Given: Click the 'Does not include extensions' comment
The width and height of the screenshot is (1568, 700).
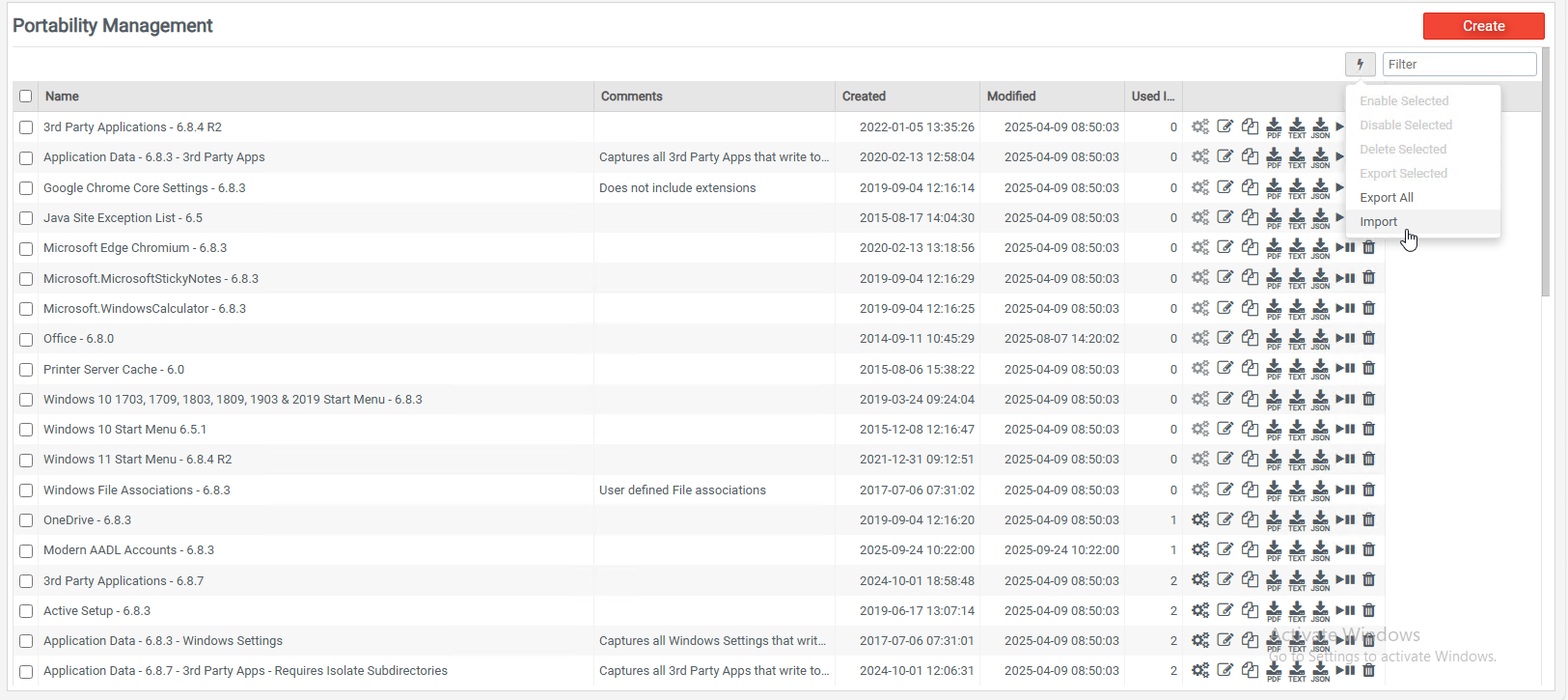Looking at the screenshot, I should 677,188.
